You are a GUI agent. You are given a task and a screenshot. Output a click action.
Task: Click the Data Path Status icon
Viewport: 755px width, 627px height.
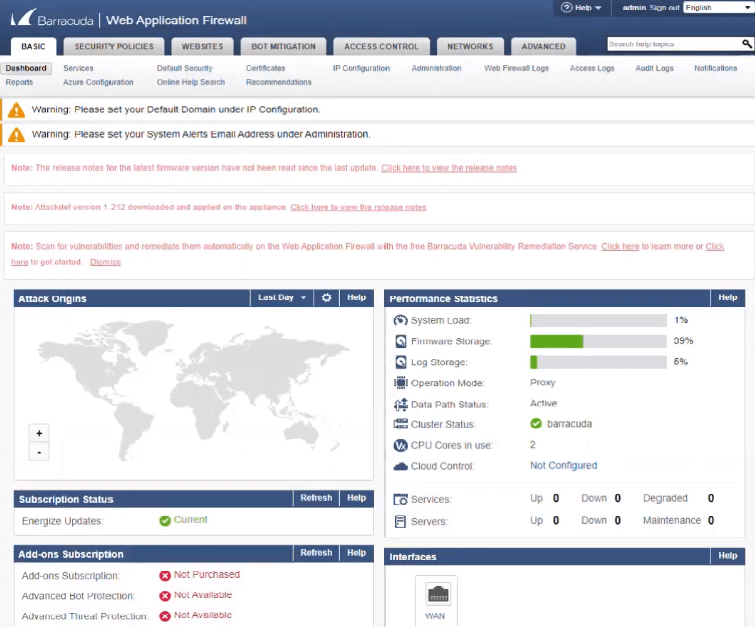(401, 405)
